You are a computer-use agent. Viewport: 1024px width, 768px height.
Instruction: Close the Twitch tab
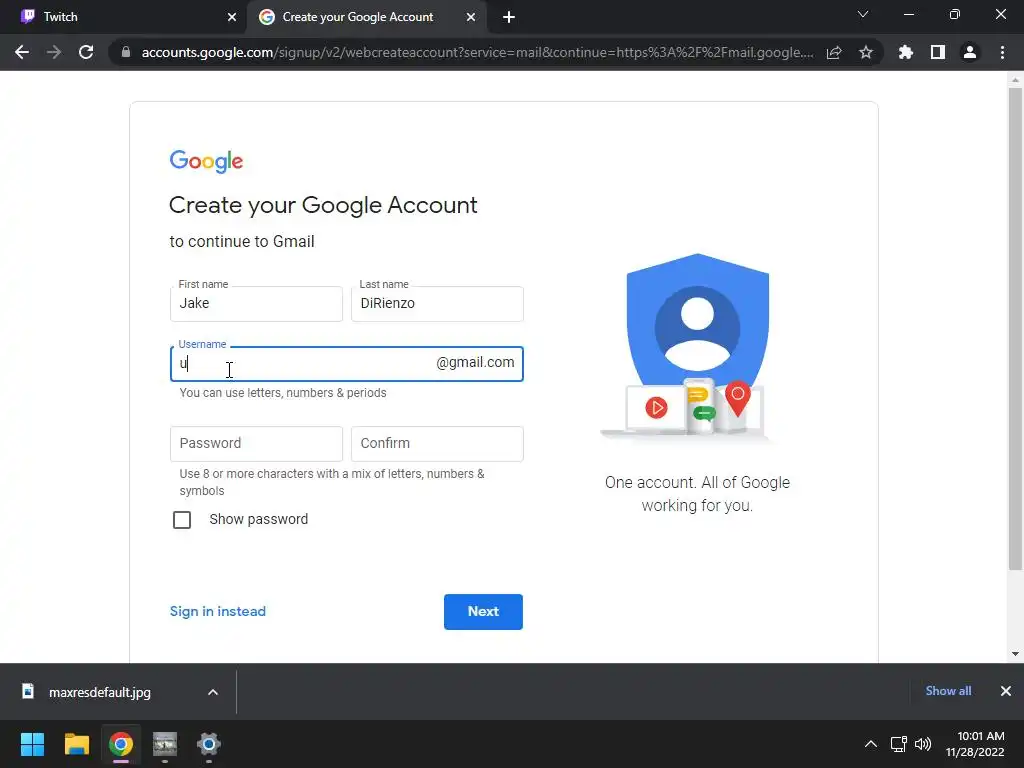[x=232, y=18]
